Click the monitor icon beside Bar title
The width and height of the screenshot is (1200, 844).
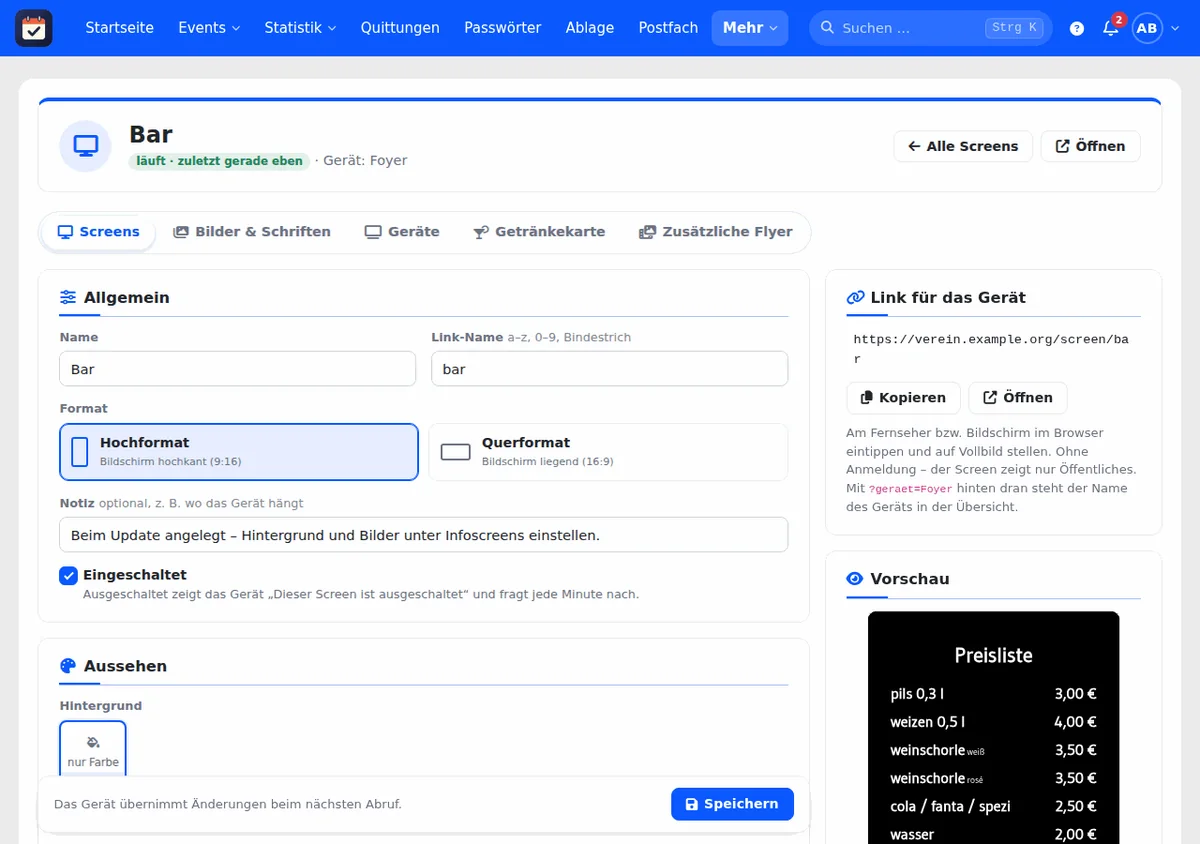pyautogui.click(x=86, y=146)
